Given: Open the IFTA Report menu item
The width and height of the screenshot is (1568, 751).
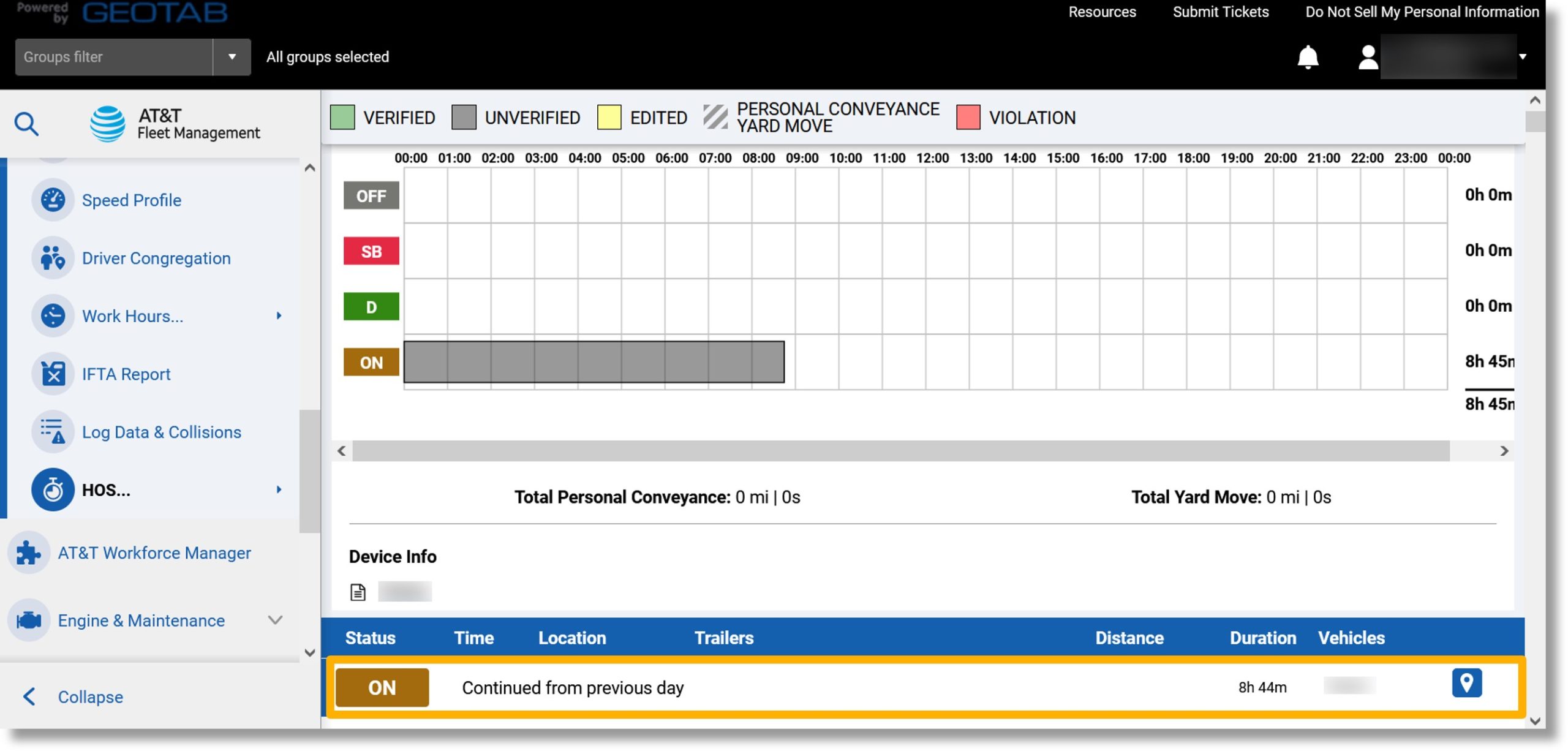Looking at the screenshot, I should click(x=126, y=374).
